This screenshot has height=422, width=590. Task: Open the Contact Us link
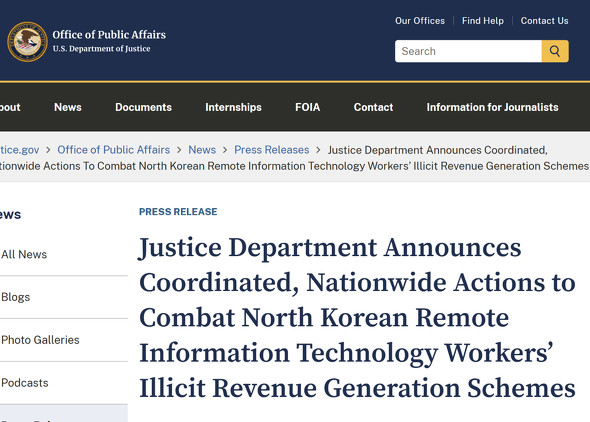[x=544, y=21]
